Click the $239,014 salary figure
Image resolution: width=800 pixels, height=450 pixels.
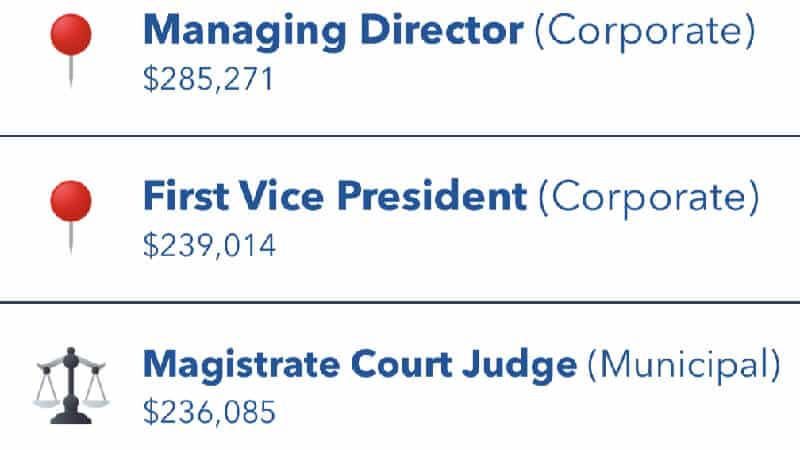(x=209, y=245)
